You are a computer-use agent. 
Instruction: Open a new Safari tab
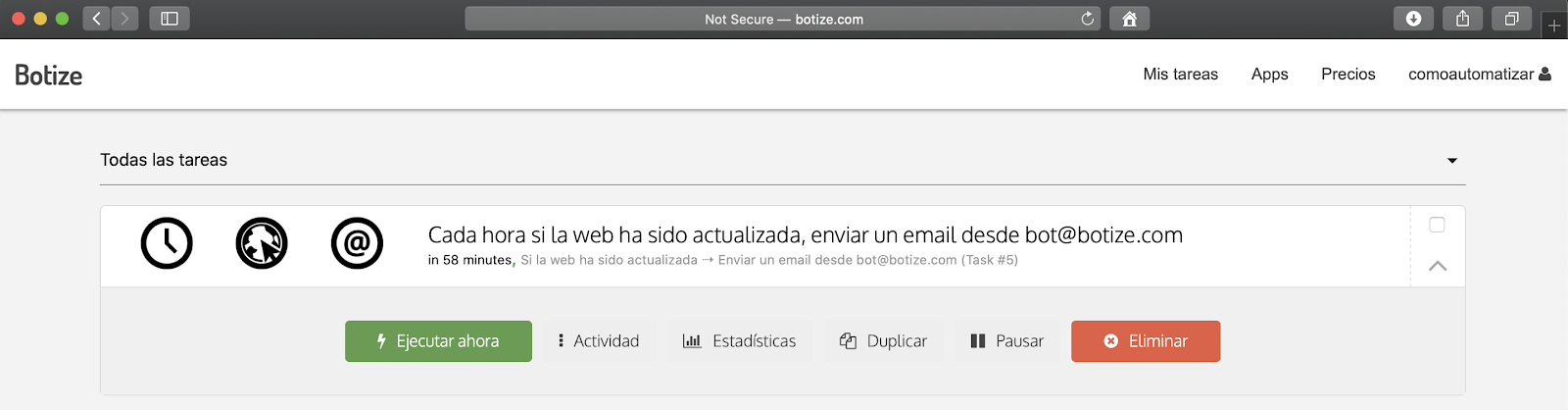tap(1554, 26)
